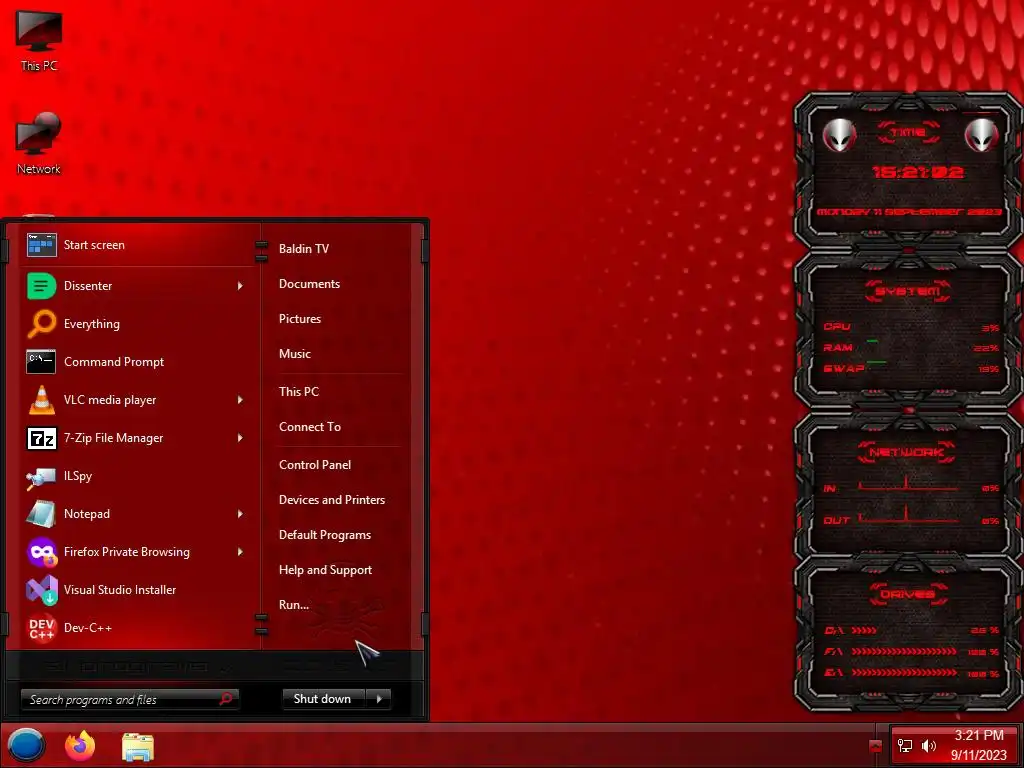Open the 7-Zip File Manager icon
This screenshot has height=768, width=1024.
(41, 438)
